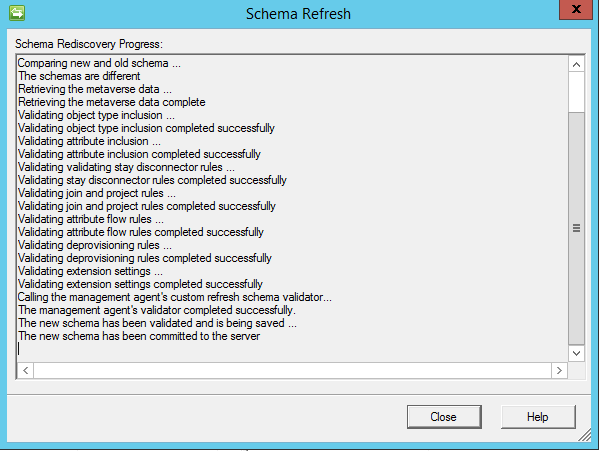
Task: Click the 'Comparing new and old schema' line
Action: pyautogui.click(x=99, y=63)
